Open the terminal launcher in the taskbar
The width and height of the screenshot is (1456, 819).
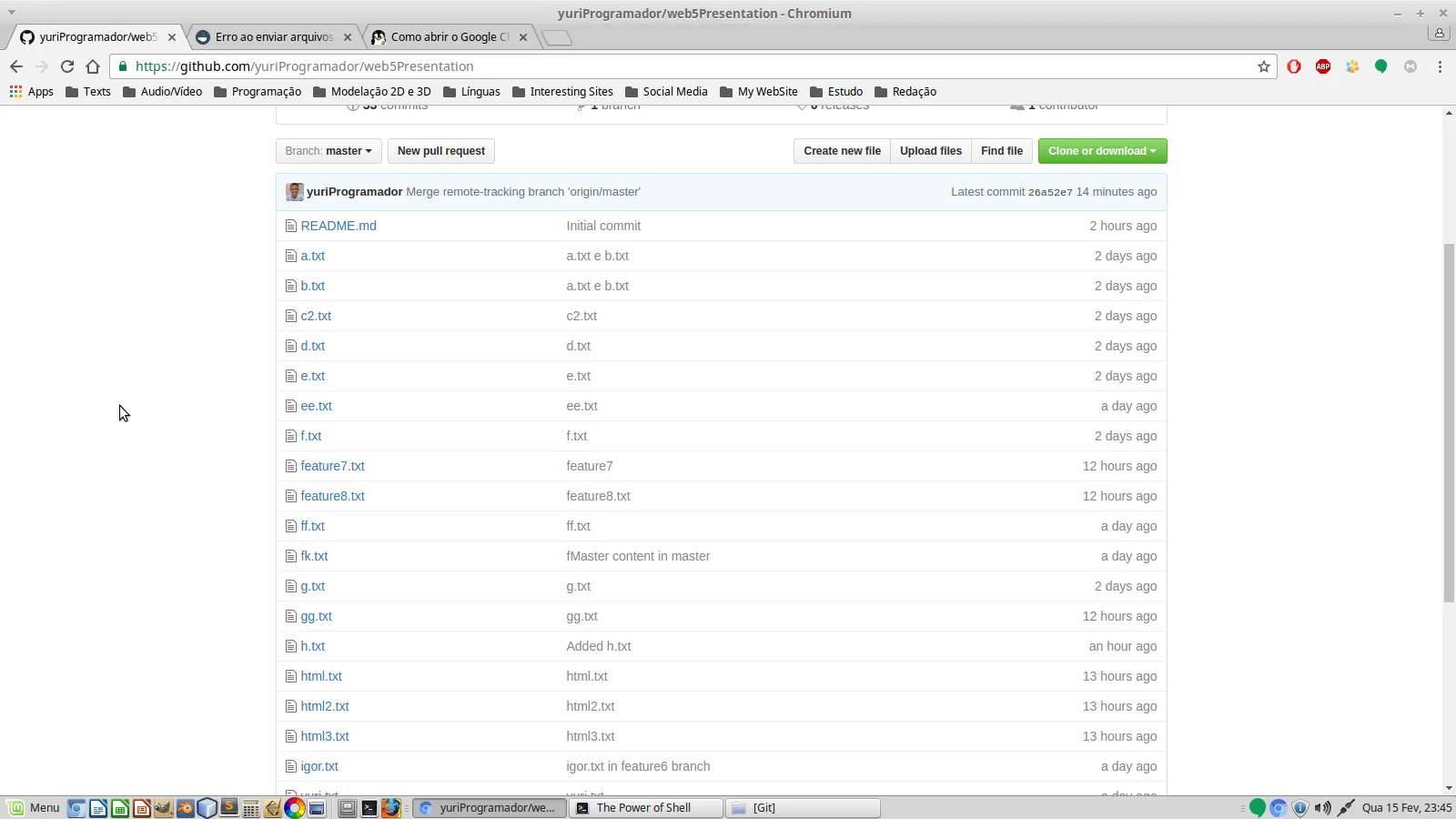coord(369,808)
